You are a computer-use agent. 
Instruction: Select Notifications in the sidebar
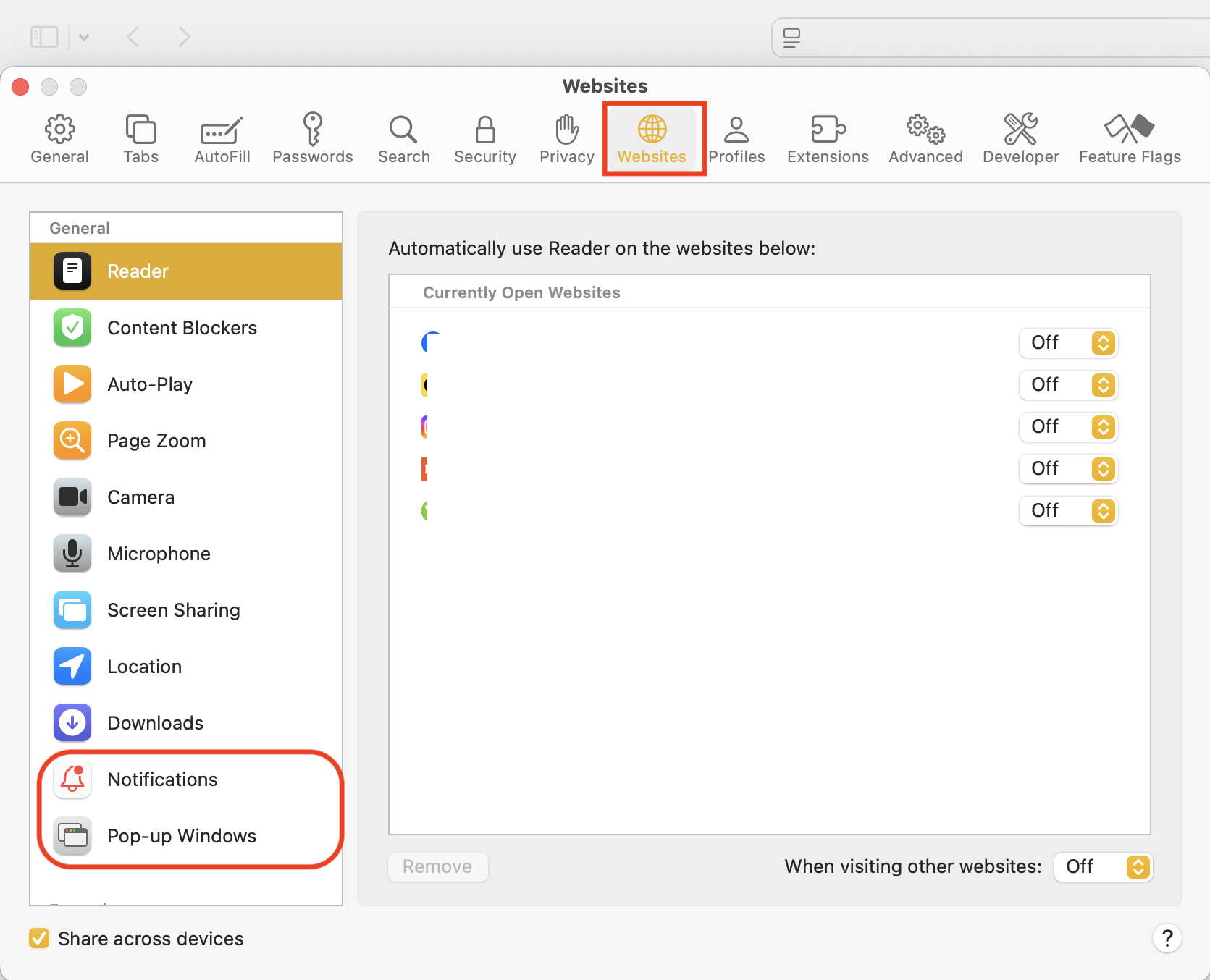[x=162, y=780]
